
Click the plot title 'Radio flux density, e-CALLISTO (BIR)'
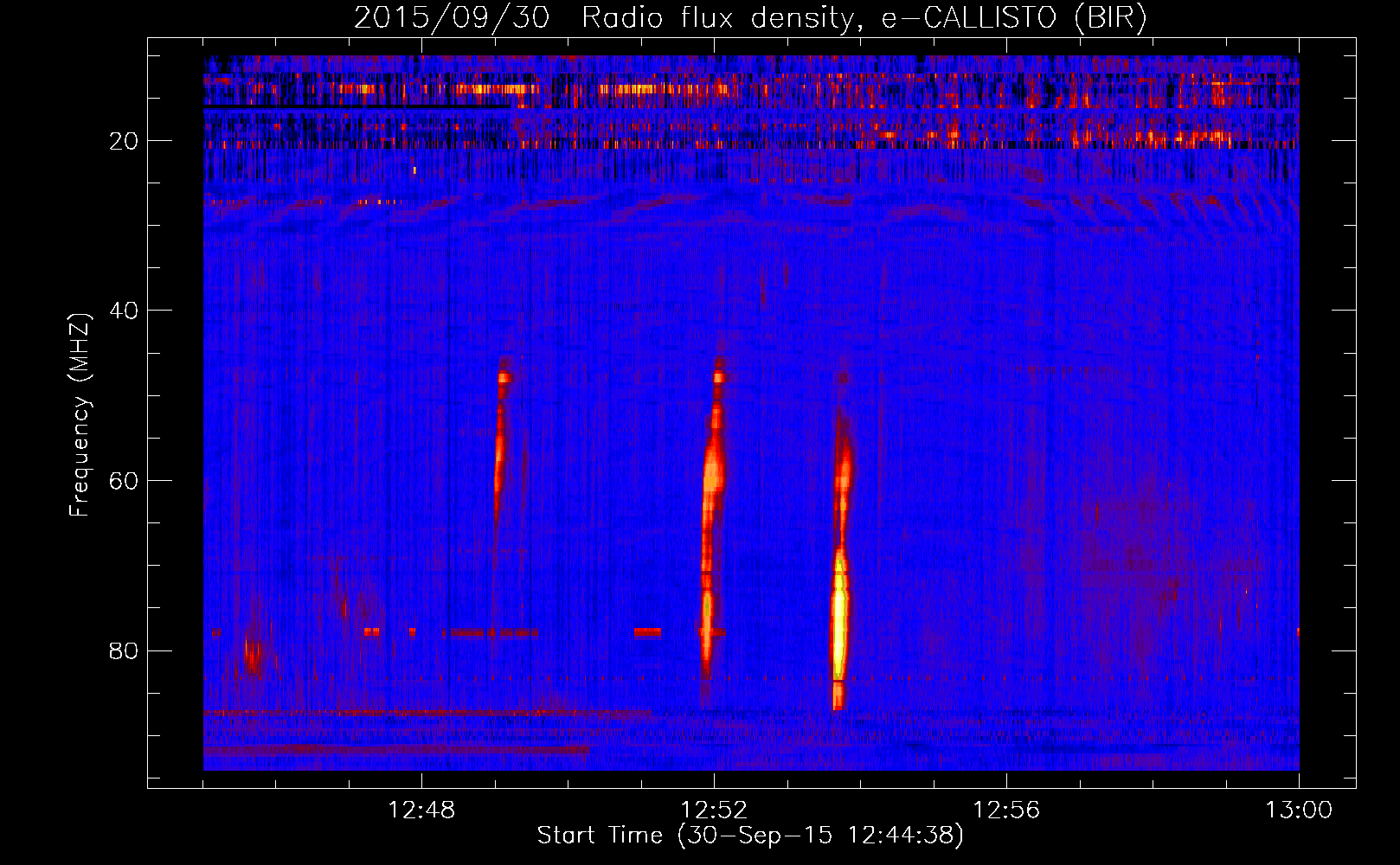click(864, 18)
